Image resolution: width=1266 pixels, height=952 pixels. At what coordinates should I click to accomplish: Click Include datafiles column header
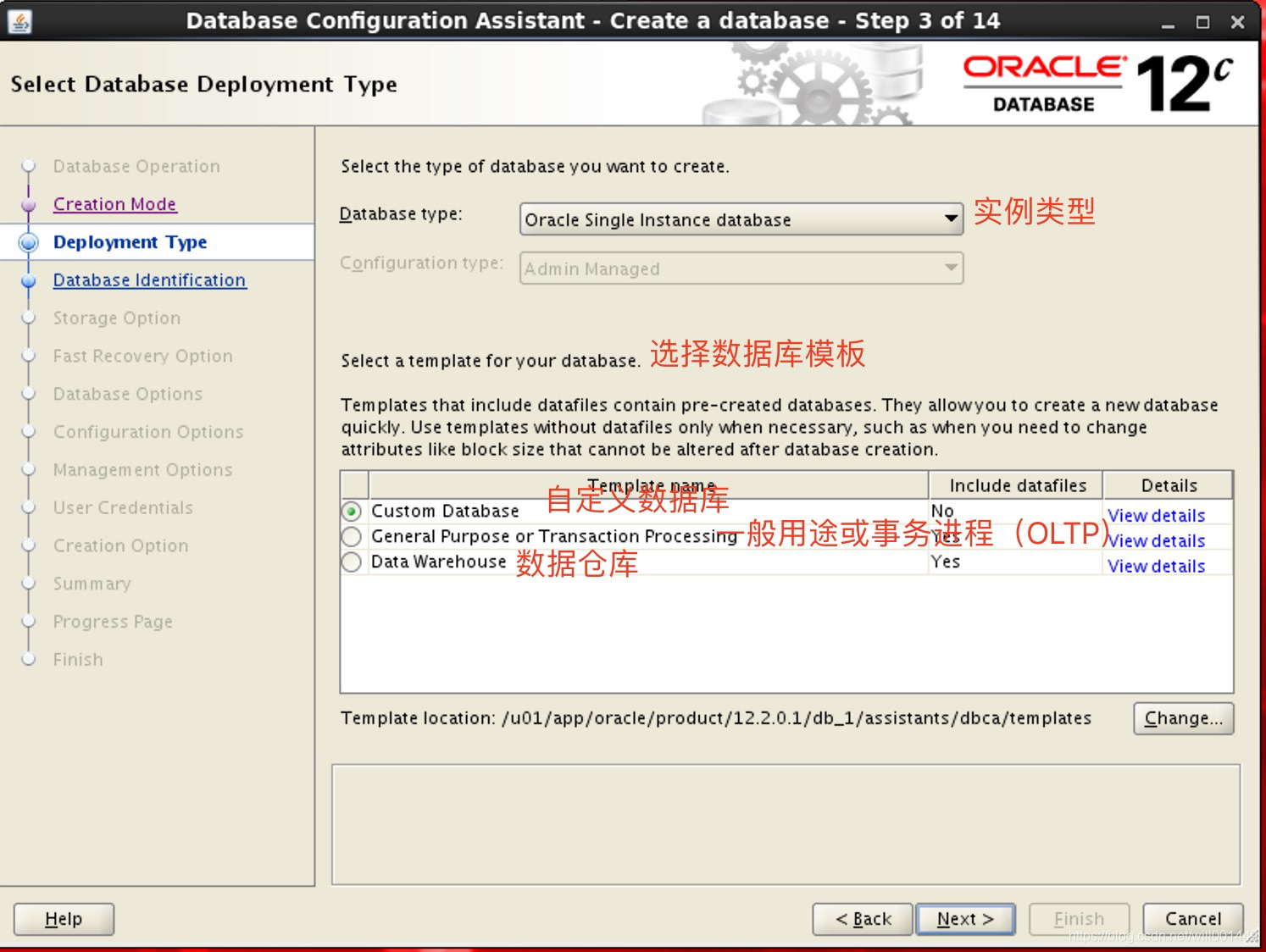pyautogui.click(x=1017, y=485)
